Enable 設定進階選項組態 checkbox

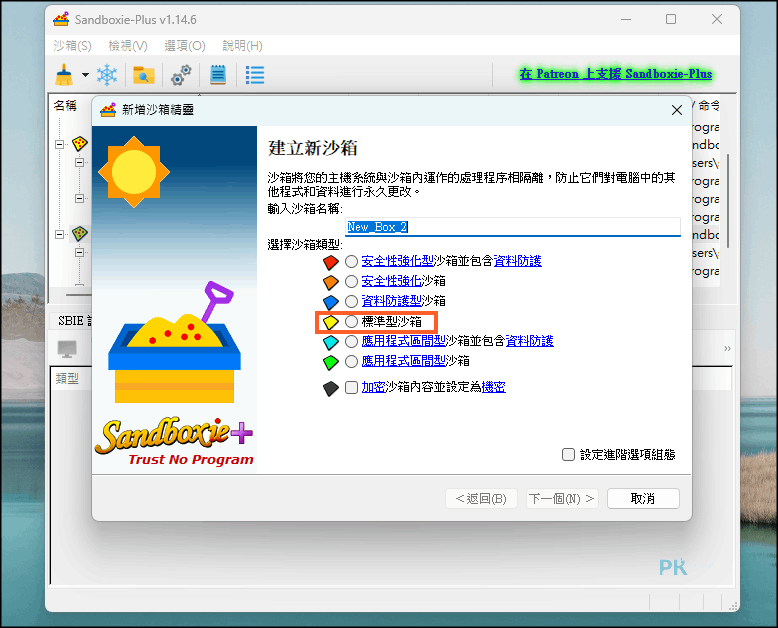(568, 454)
